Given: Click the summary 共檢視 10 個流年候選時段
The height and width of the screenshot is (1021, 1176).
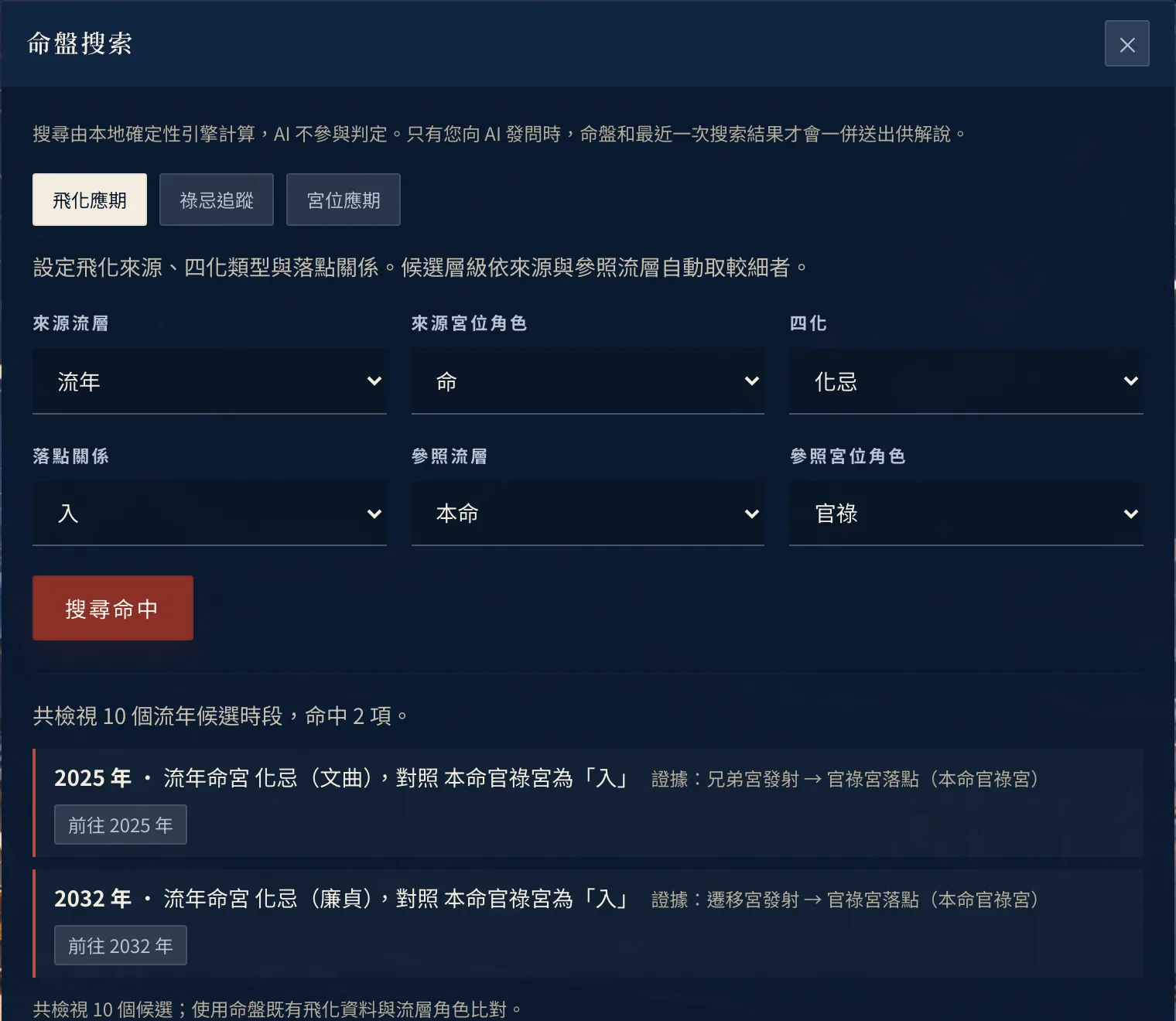Looking at the screenshot, I should (220, 716).
